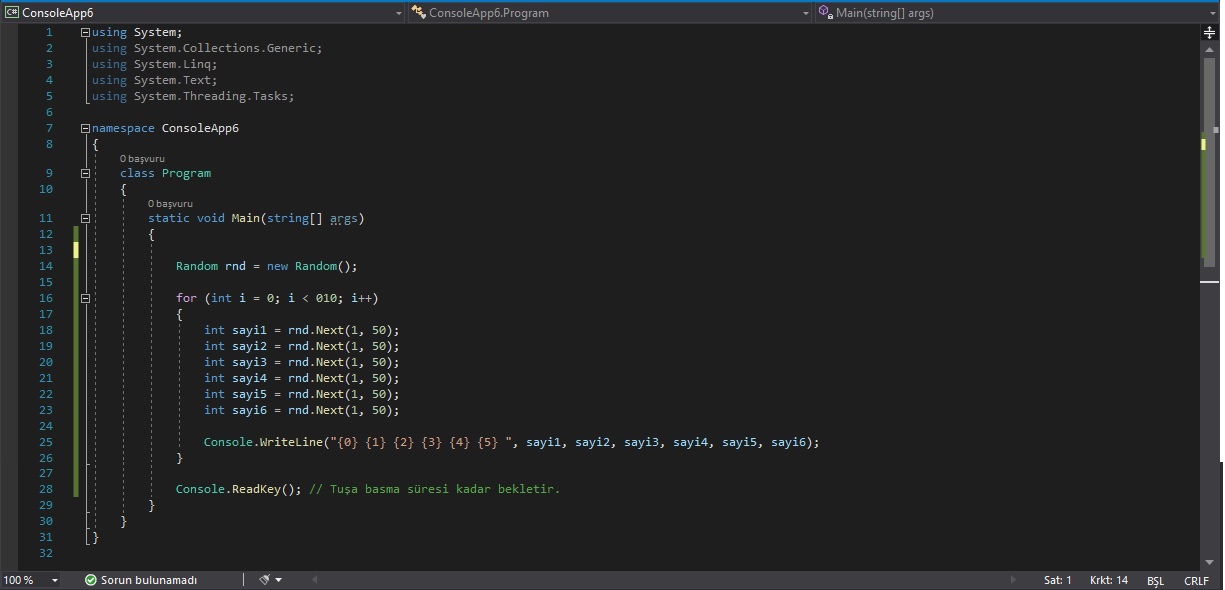Click the C# project icon beside ConsoleApp6
This screenshot has width=1225, height=590.
pos(12,13)
